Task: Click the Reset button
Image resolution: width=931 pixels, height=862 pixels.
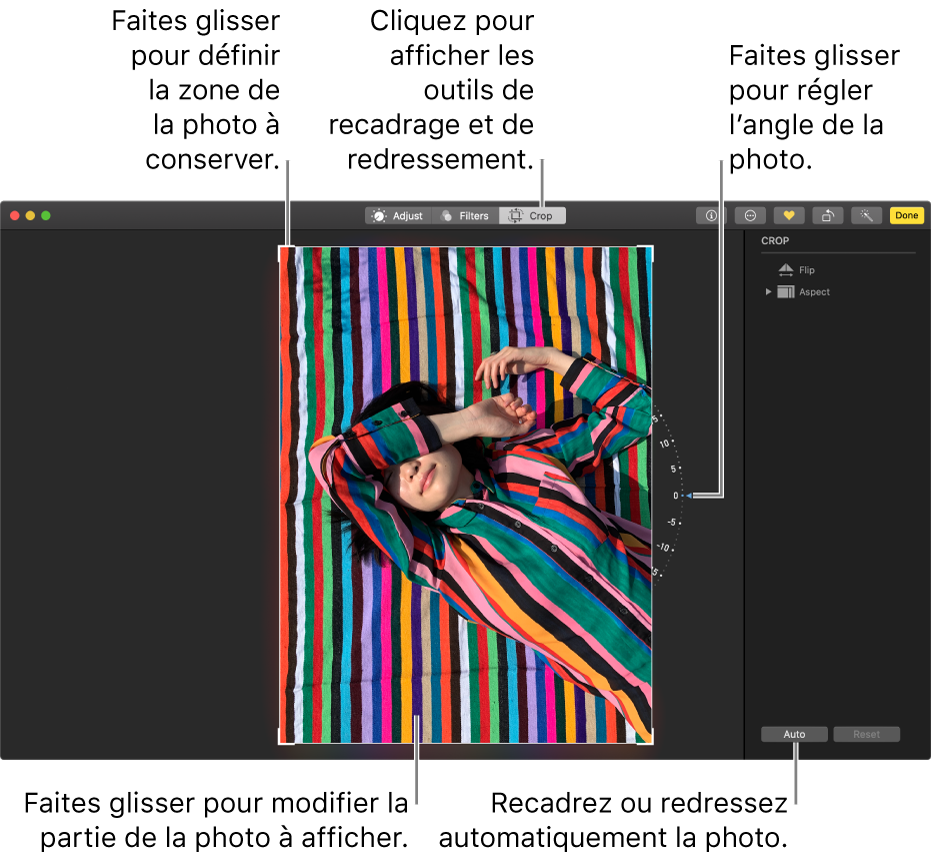Action: 866,734
